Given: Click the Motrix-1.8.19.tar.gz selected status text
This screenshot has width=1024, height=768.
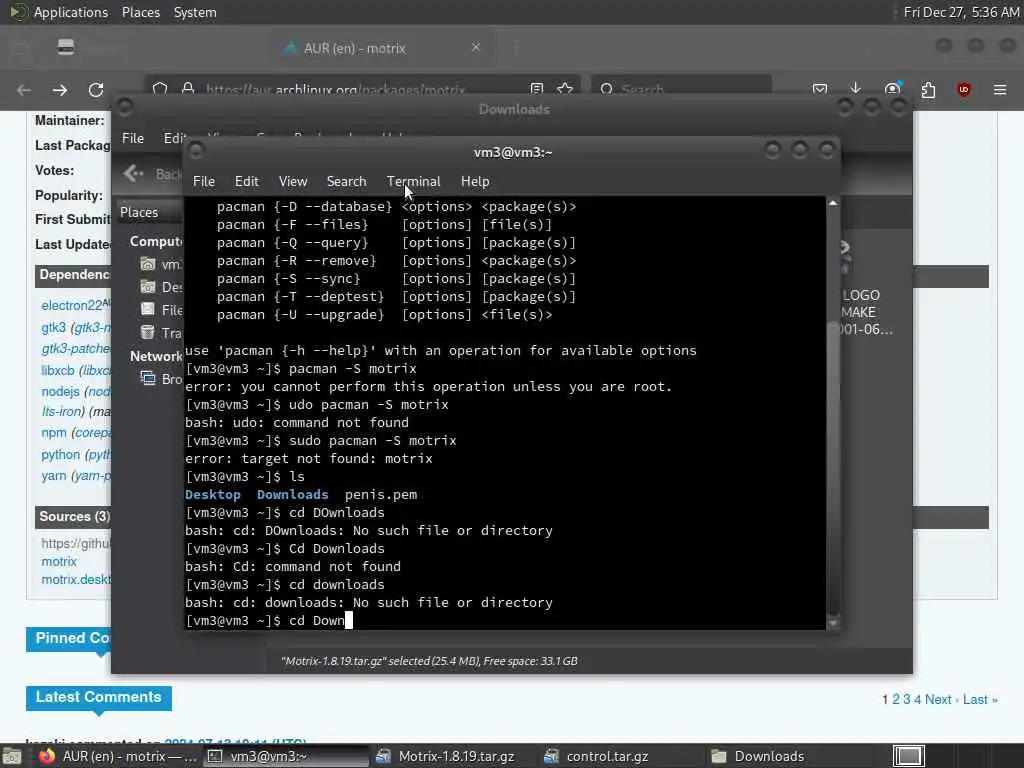Looking at the screenshot, I should pos(429,661).
